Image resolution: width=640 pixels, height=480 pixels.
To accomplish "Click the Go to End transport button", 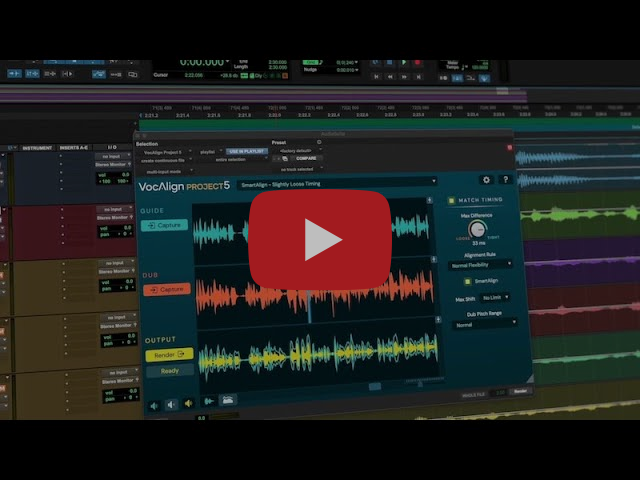I will 418,77.
